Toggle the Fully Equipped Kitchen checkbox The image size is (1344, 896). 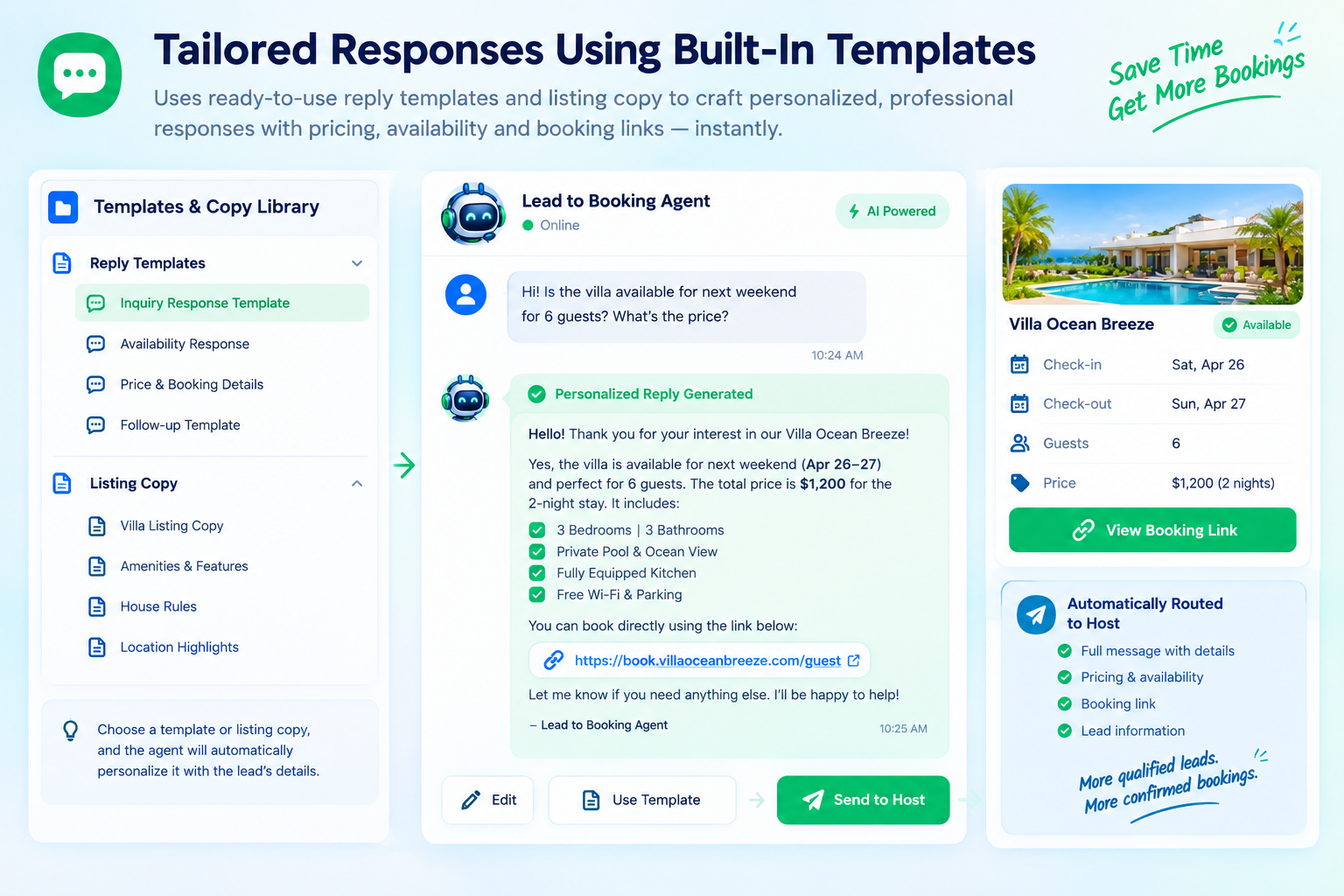pyautogui.click(x=537, y=573)
